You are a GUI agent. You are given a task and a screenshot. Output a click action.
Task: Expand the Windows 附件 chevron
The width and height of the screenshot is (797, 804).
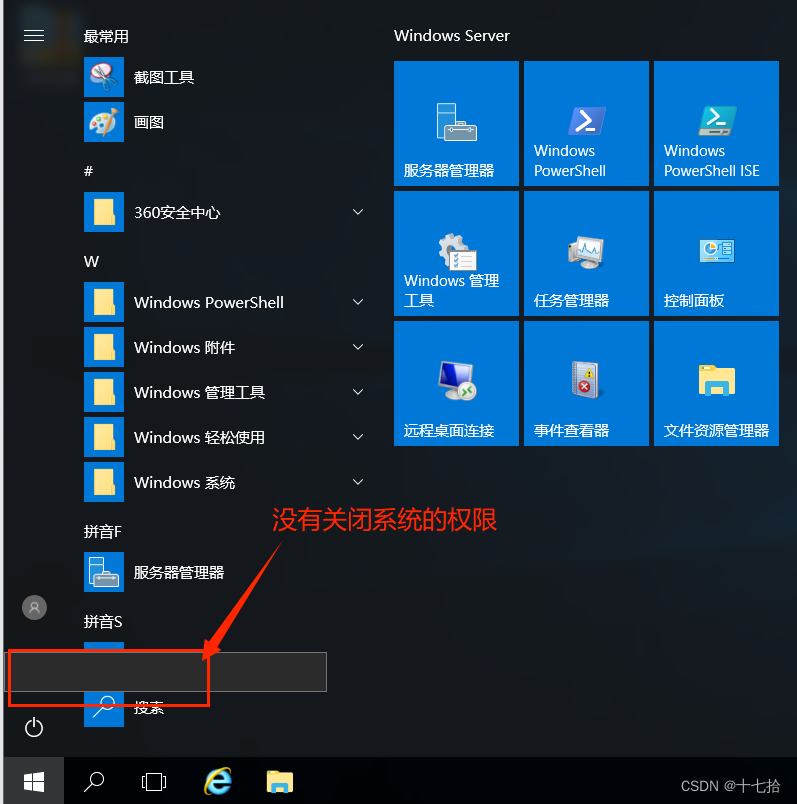pos(358,347)
